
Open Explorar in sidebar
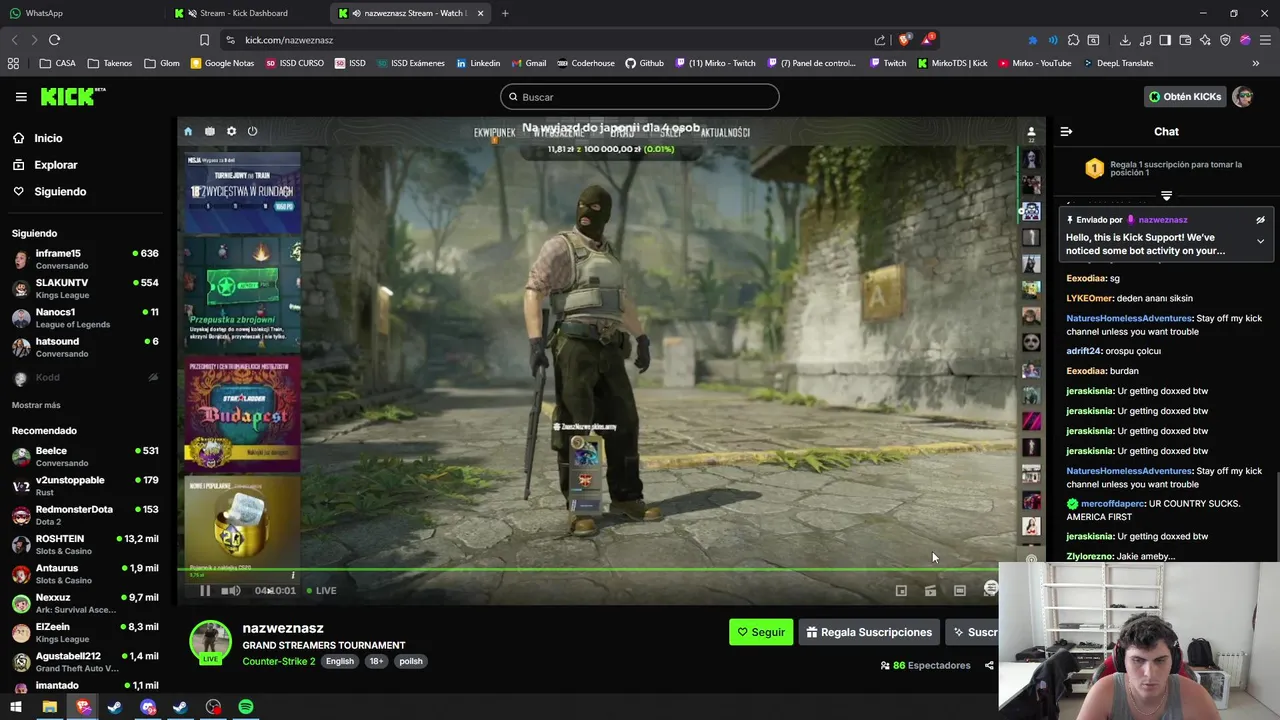coord(55,165)
